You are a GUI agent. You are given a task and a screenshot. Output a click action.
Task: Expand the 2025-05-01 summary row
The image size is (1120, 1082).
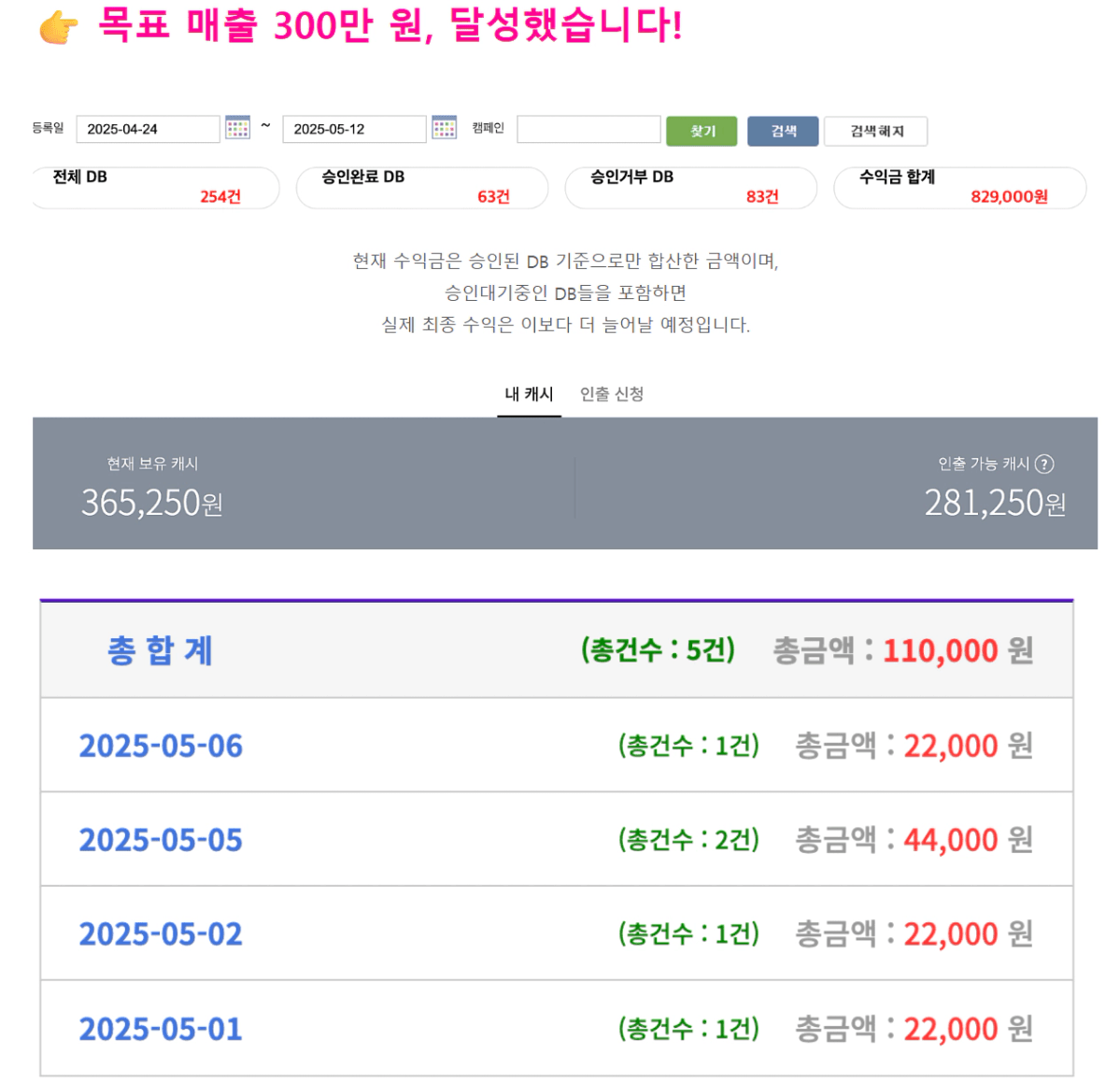(556, 1029)
